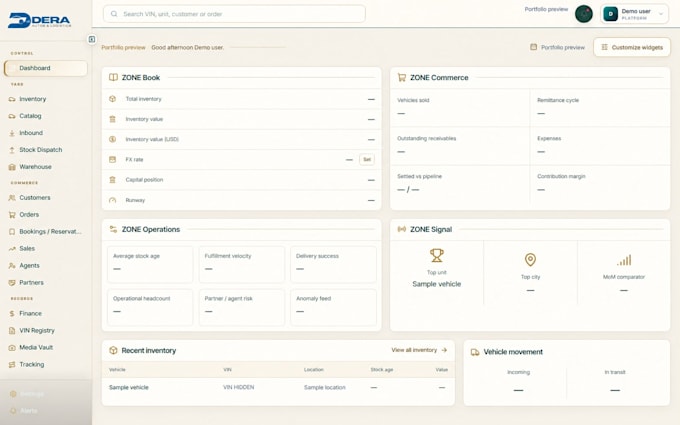
Task: Expand the Demo user dropdown chevron
Action: (x=661, y=14)
